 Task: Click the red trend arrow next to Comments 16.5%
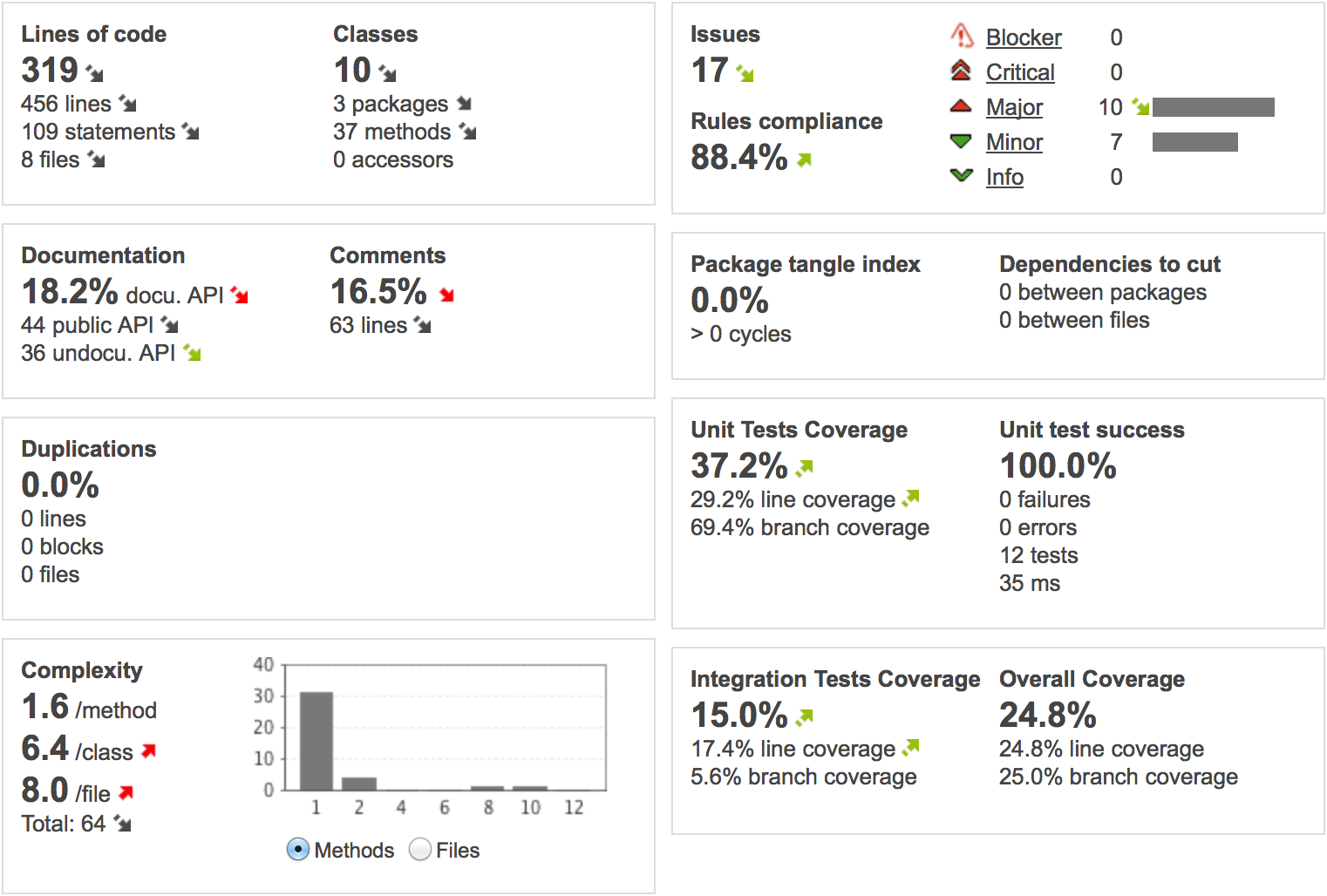(x=447, y=295)
